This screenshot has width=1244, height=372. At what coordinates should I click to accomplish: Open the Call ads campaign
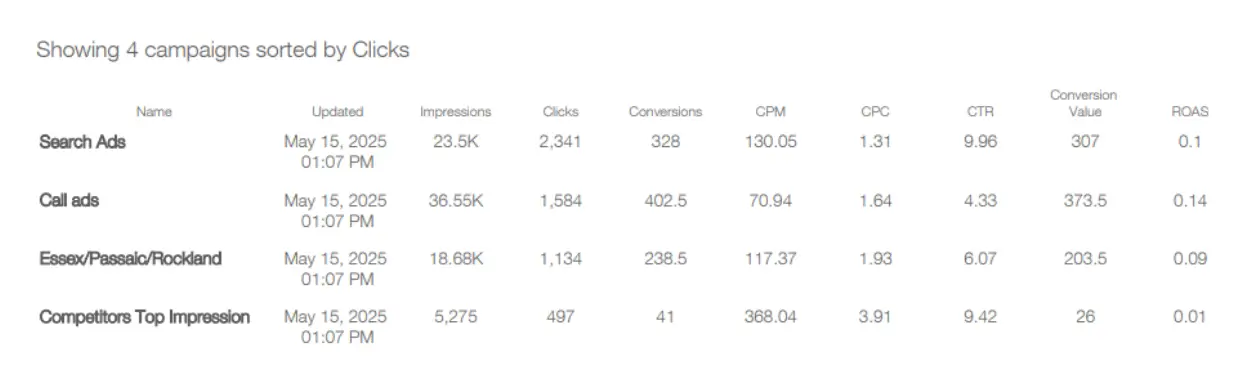(69, 200)
